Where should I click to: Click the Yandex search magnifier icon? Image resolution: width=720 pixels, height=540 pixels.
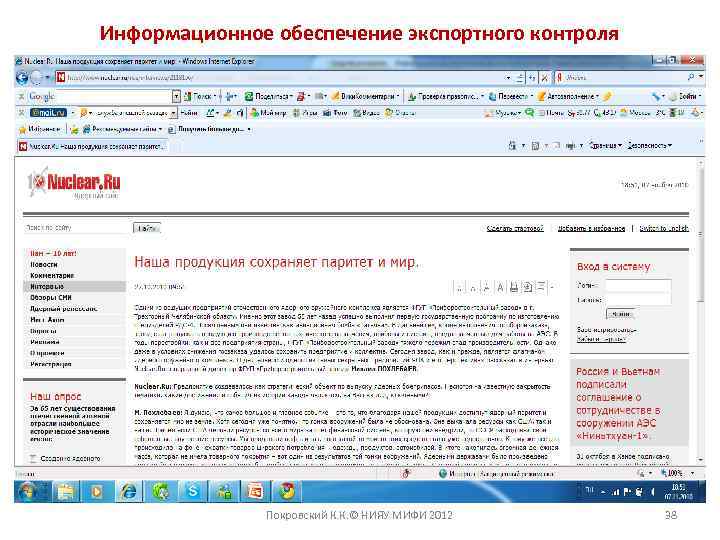pyautogui.click(x=691, y=77)
